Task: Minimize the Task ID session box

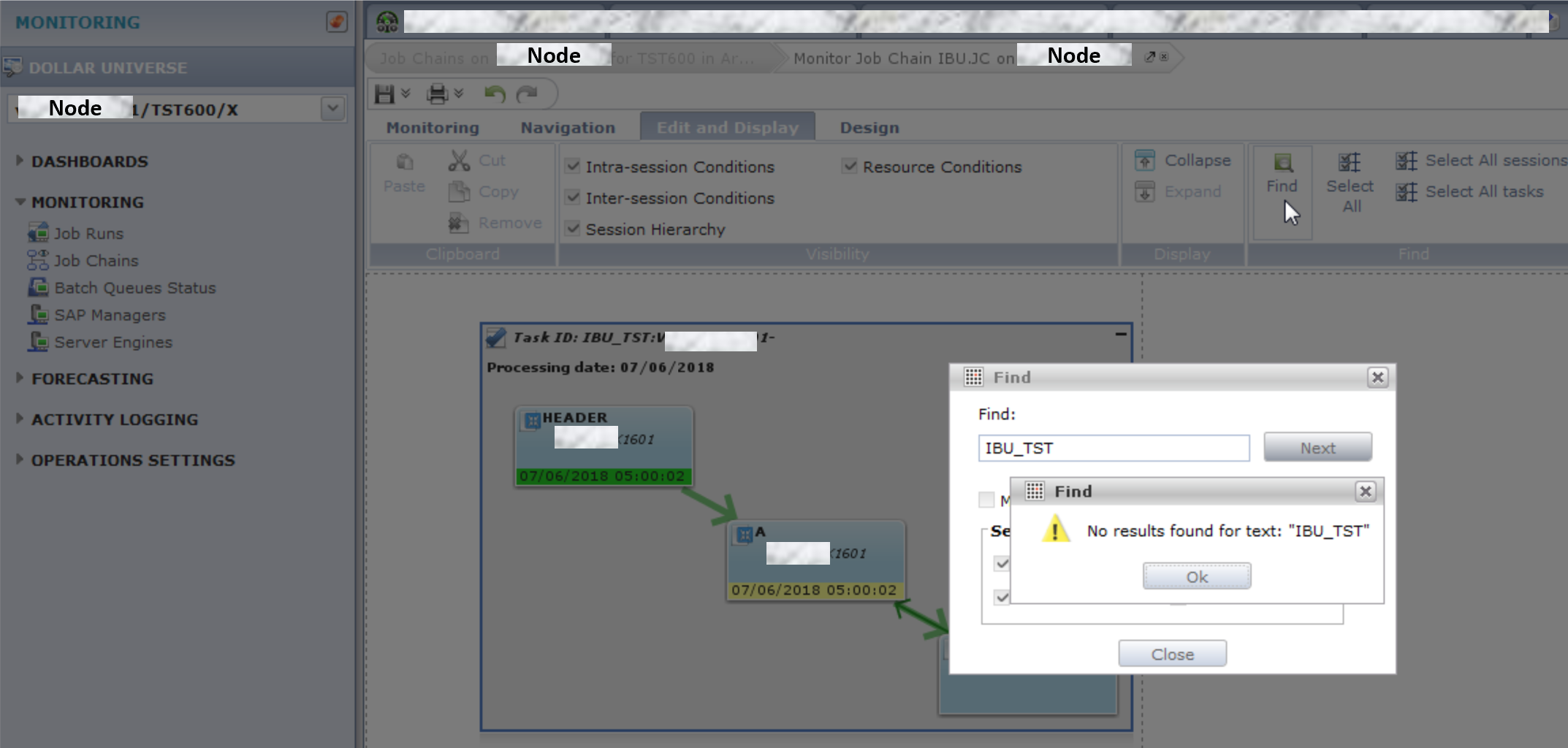Action: pos(1120,335)
